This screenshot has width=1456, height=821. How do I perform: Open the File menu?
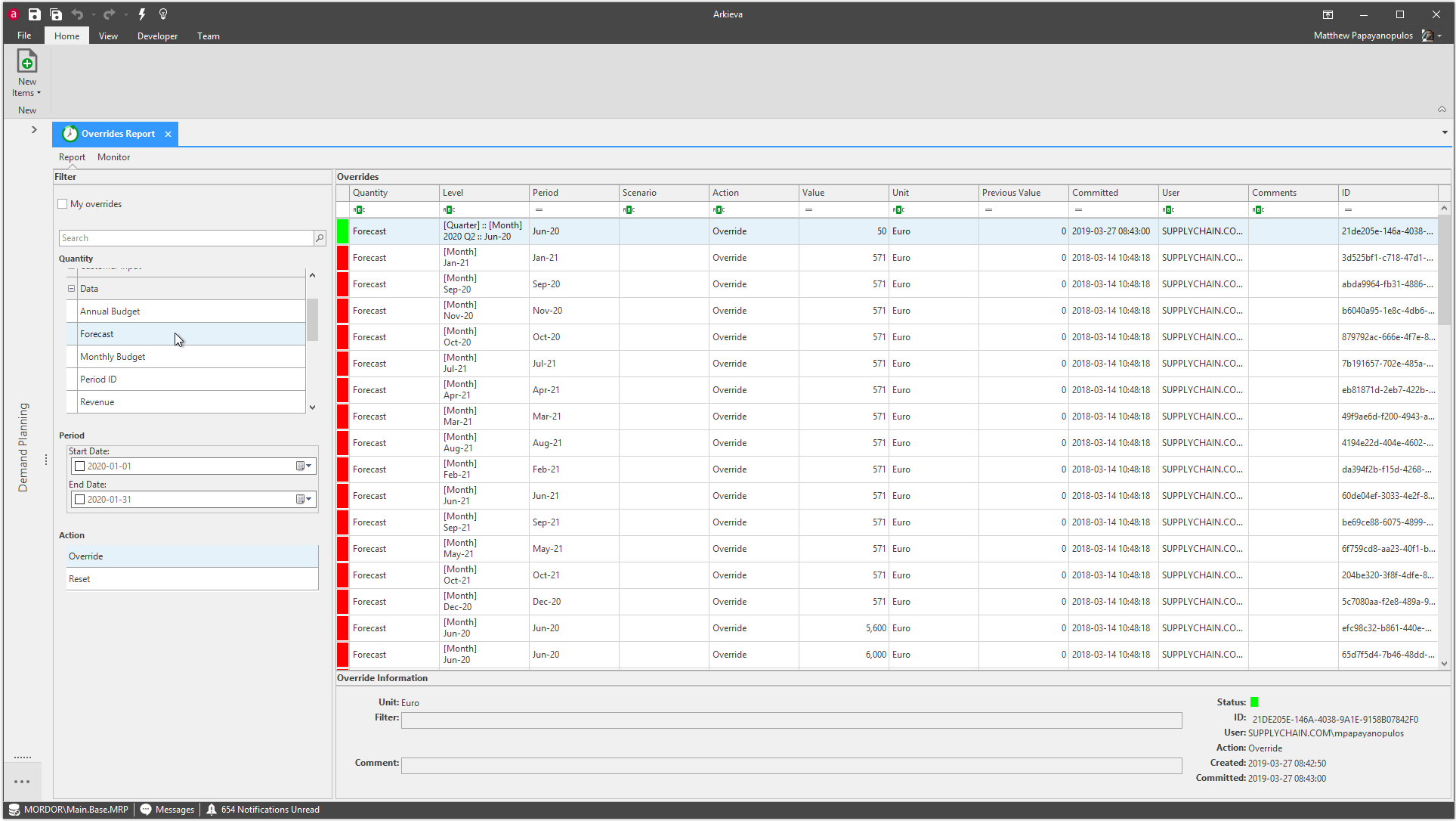pyautogui.click(x=24, y=36)
